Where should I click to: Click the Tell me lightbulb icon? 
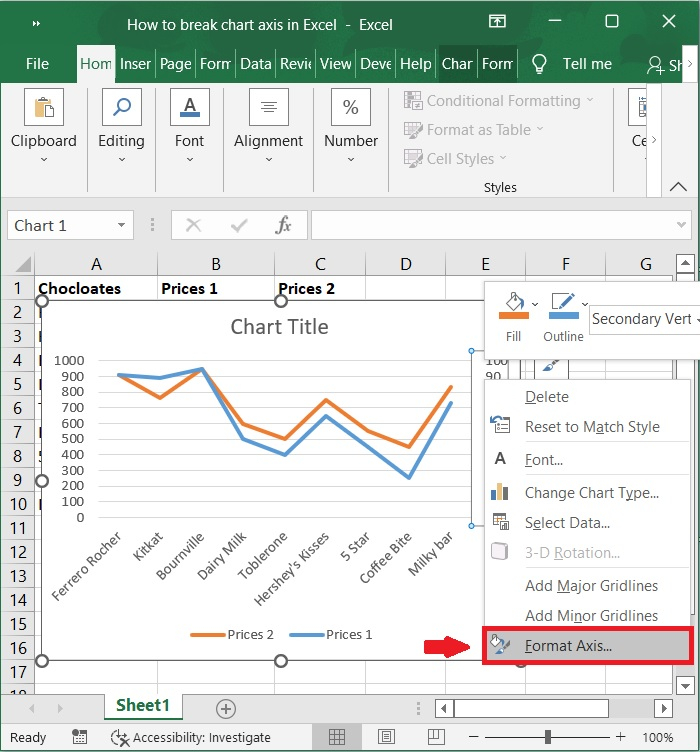coord(539,64)
